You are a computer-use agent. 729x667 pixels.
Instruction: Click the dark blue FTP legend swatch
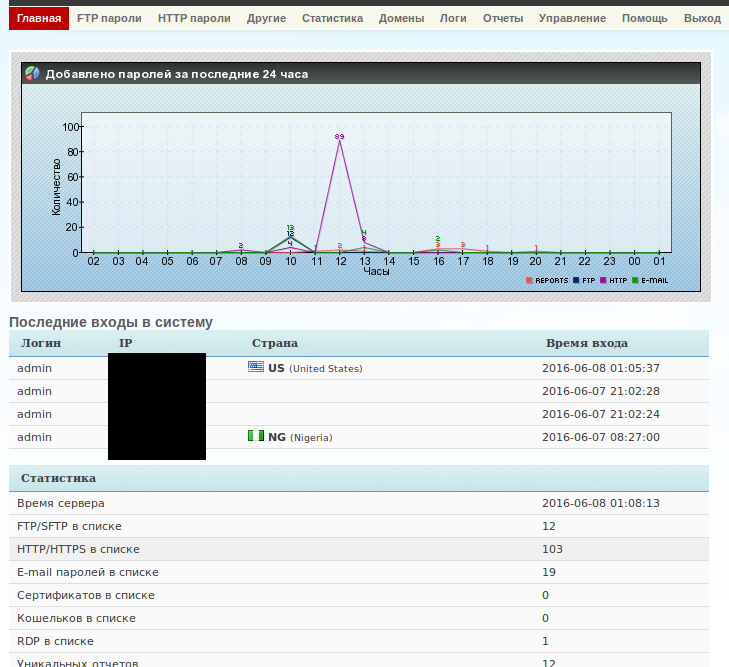pyautogui.click(x=576, y=280)
